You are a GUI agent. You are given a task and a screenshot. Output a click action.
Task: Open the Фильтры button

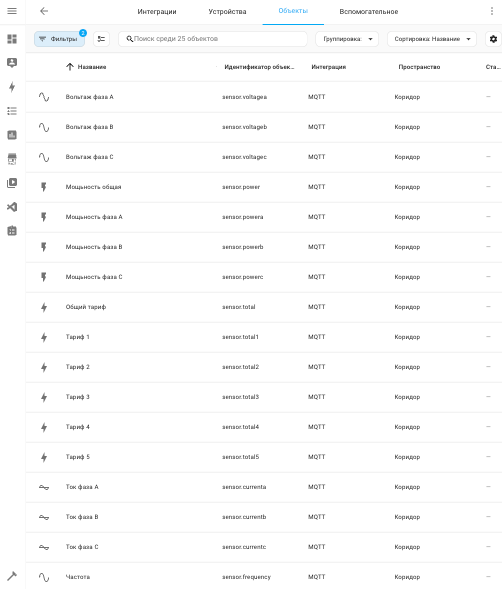pyautogui.click(x=59, y=39)
